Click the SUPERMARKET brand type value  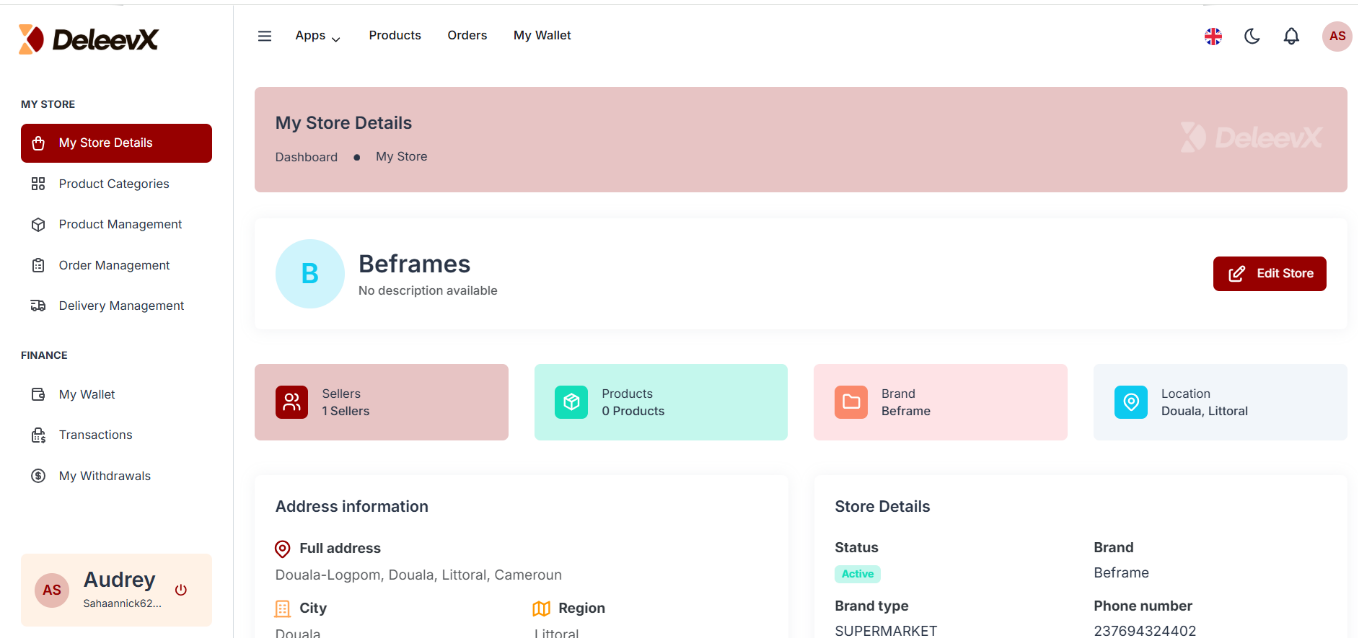[x=886, y=631]
